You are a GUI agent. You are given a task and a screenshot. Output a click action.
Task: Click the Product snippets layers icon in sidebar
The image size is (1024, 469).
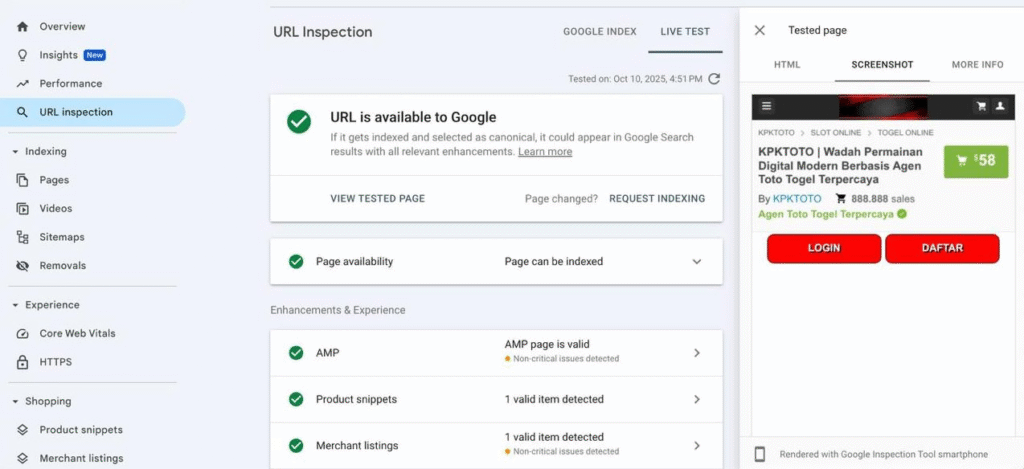point(22,430)
